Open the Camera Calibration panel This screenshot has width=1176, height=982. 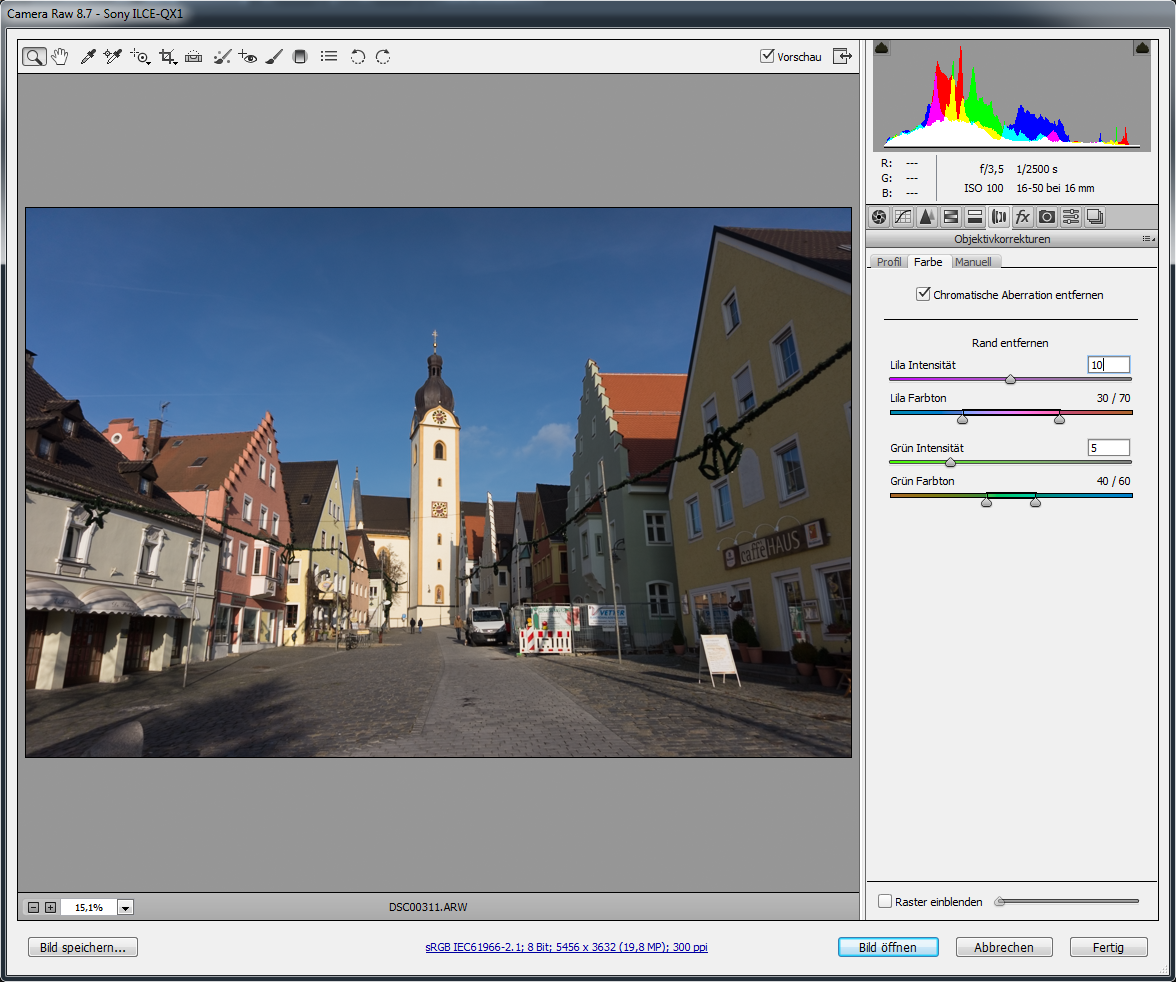[1046, 217]
